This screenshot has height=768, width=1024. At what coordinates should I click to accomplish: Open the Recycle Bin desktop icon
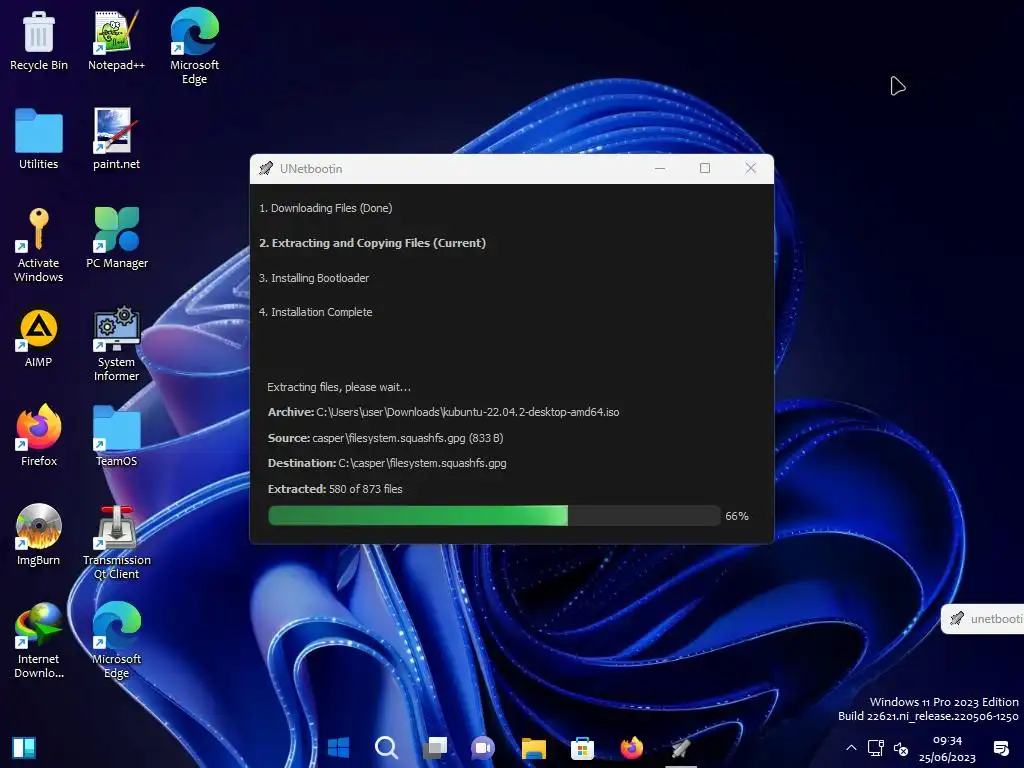(39, 40)
